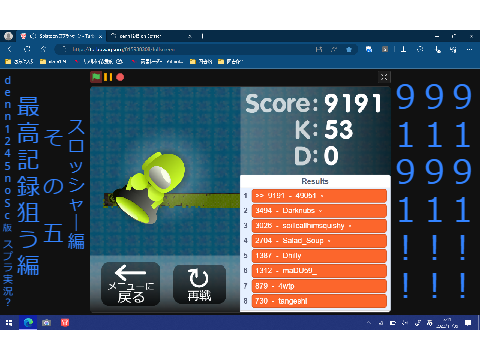Open the red app icon in the taskbar
Image resolution: width=480 pixels, height=360 pixels.
[65, 323]
